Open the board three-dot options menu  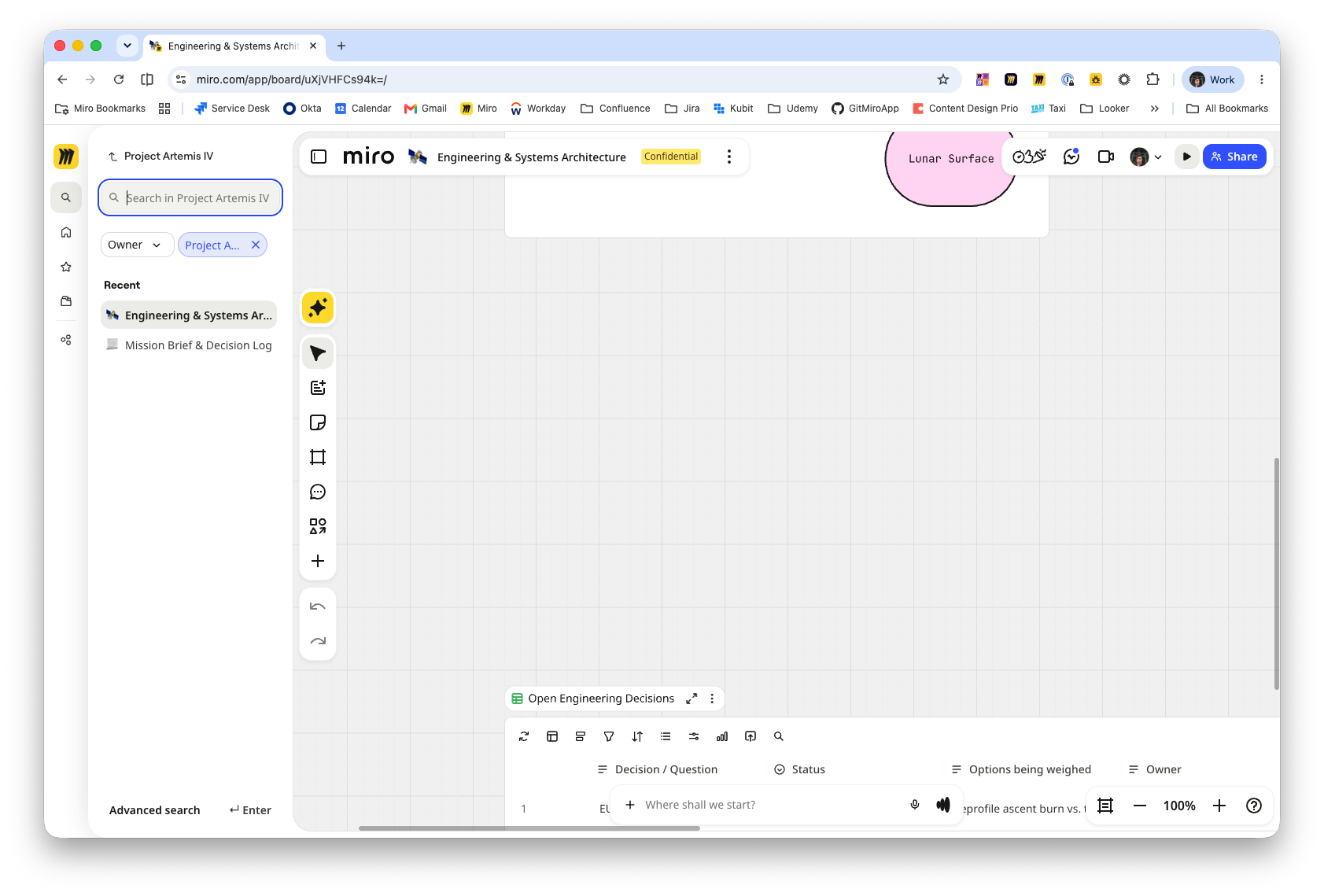tap(729, 157)
